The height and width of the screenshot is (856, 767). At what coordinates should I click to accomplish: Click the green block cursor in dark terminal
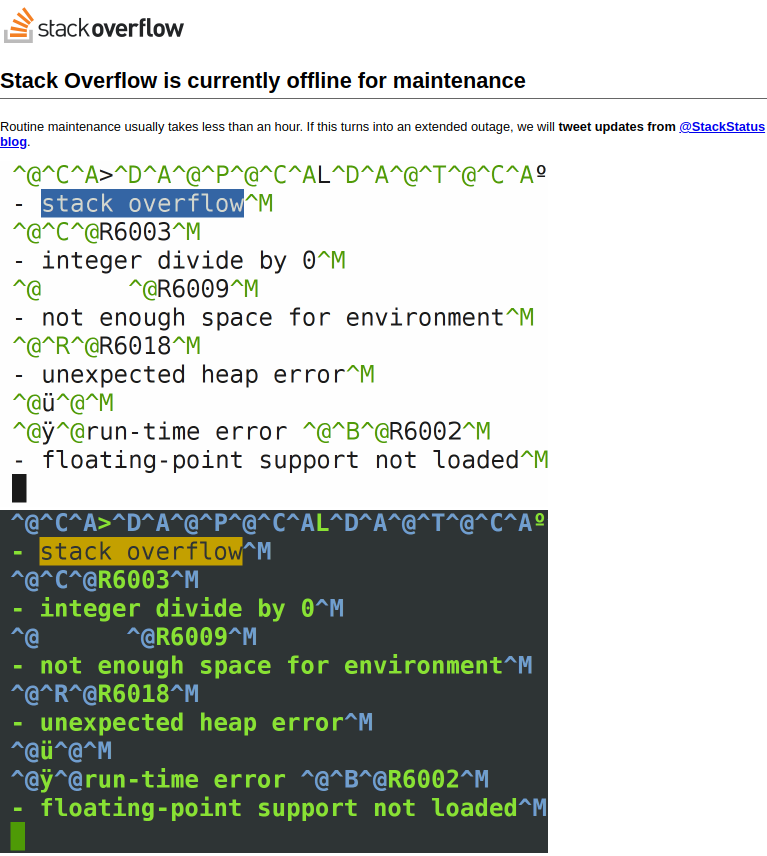click(x=17, y=836)
